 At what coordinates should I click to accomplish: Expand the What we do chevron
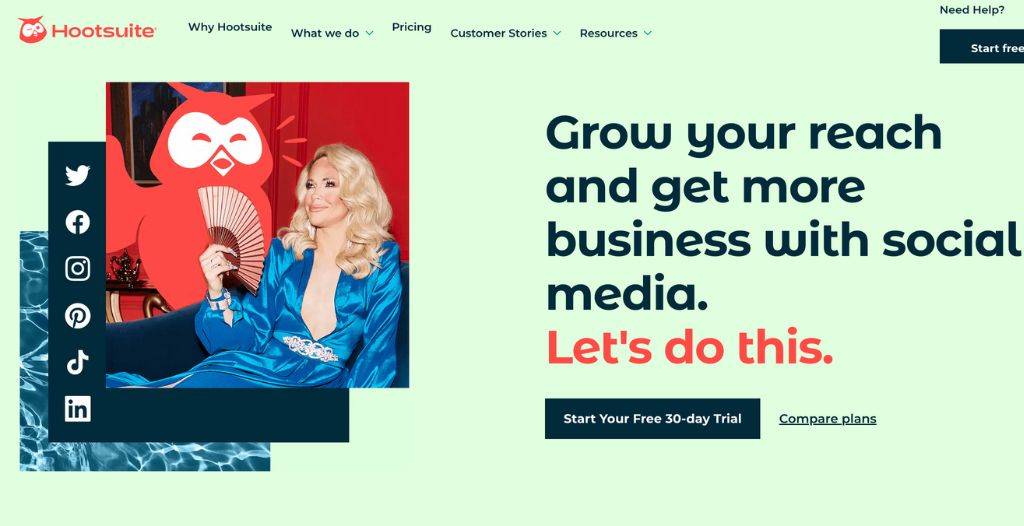369,33
